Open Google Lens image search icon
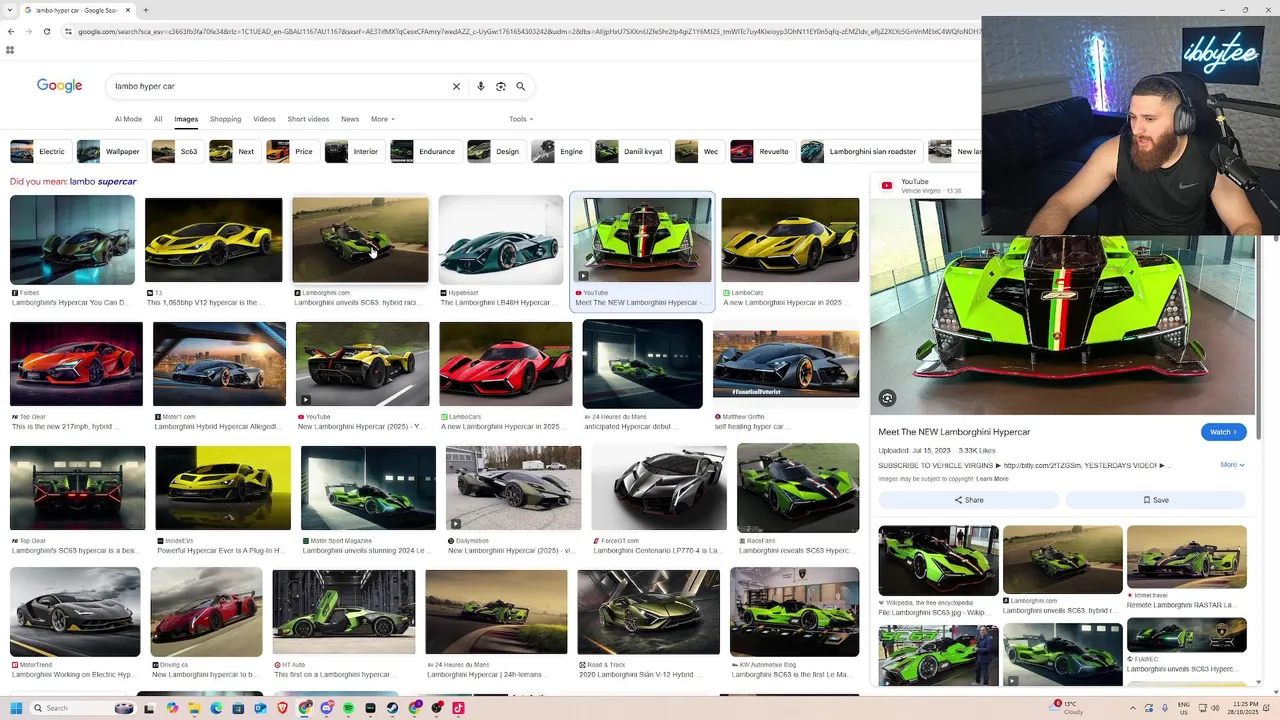 (501, 86)
